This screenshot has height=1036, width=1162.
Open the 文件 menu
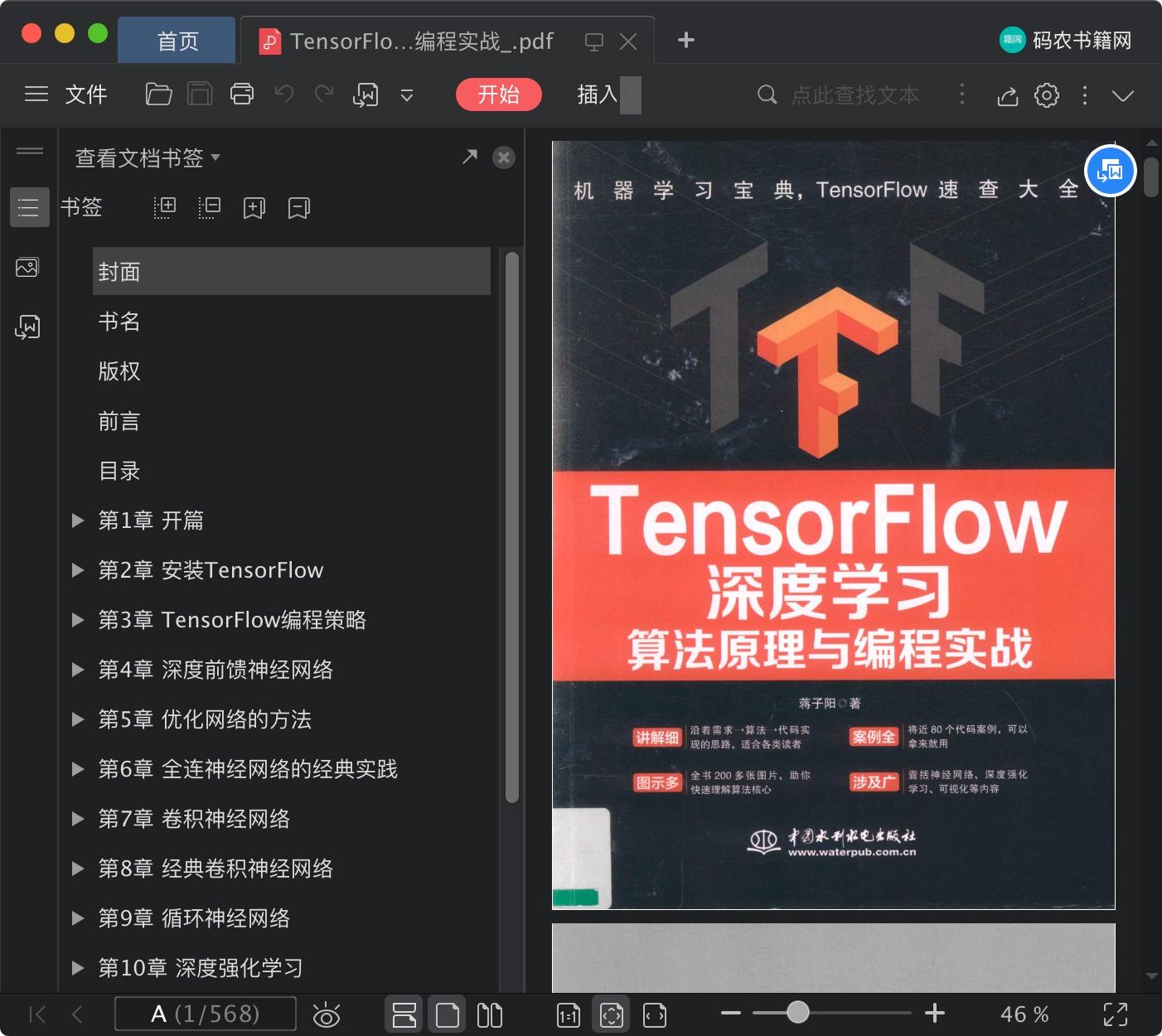[x=86, y=94]
